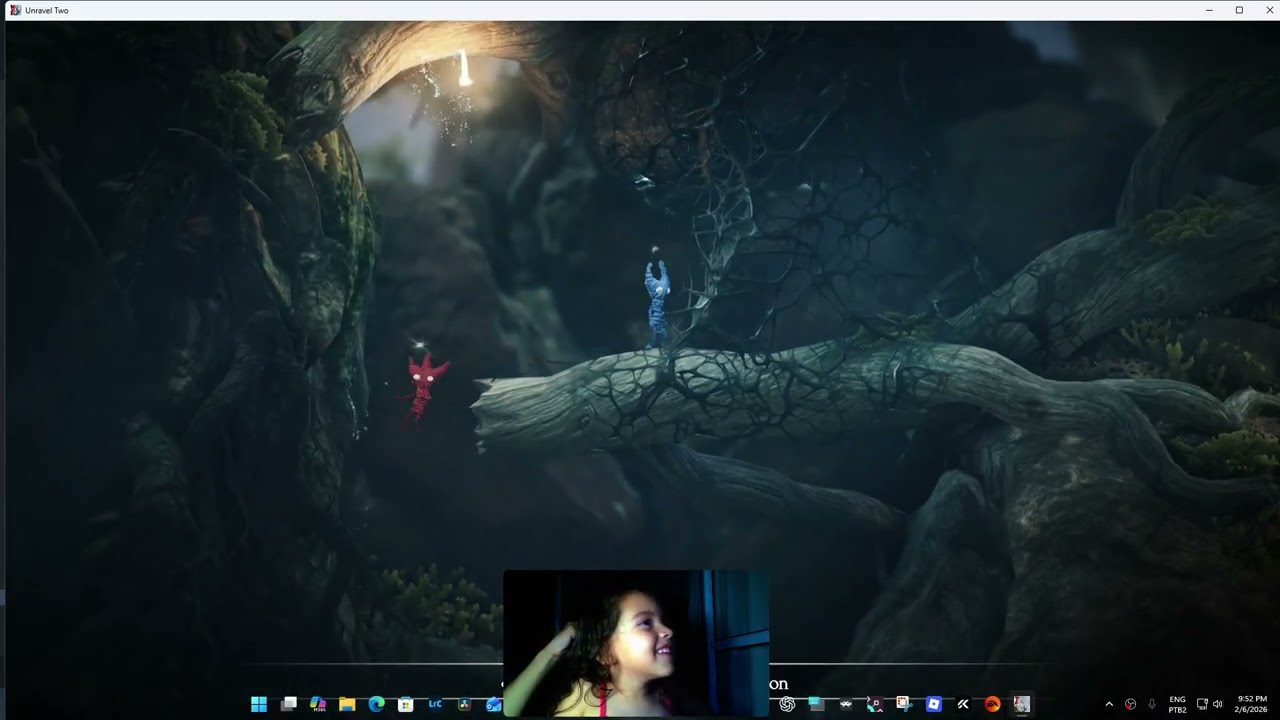This screenshot has height=720, width=1280.
Task: Click the Unravel Two title bar icon
Action: [15, 10]
